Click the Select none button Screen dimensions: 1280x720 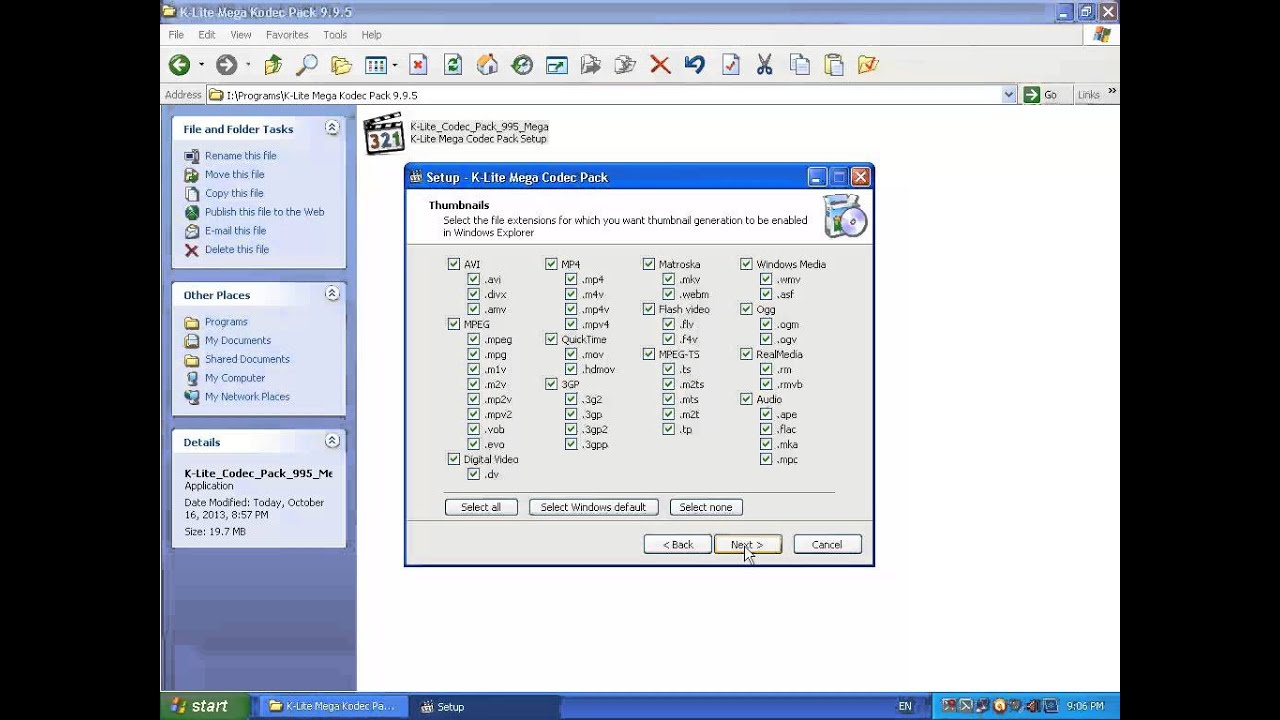pos(706,507)
